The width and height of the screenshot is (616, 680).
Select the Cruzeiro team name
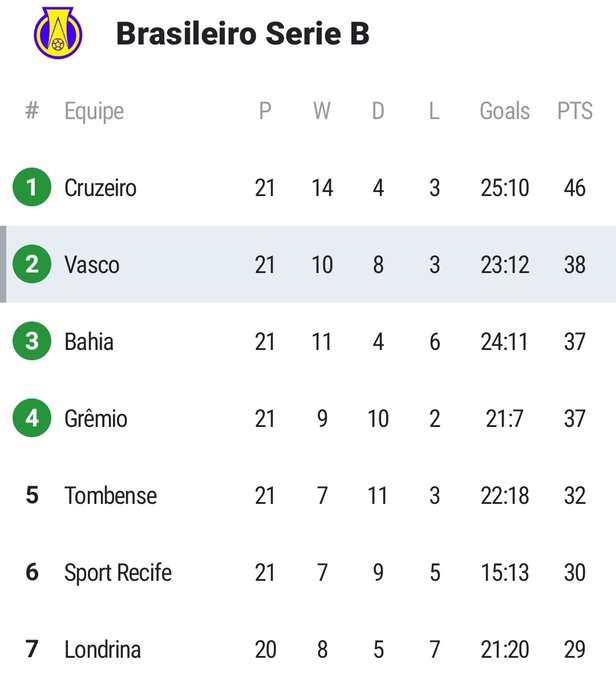point(100,188)
